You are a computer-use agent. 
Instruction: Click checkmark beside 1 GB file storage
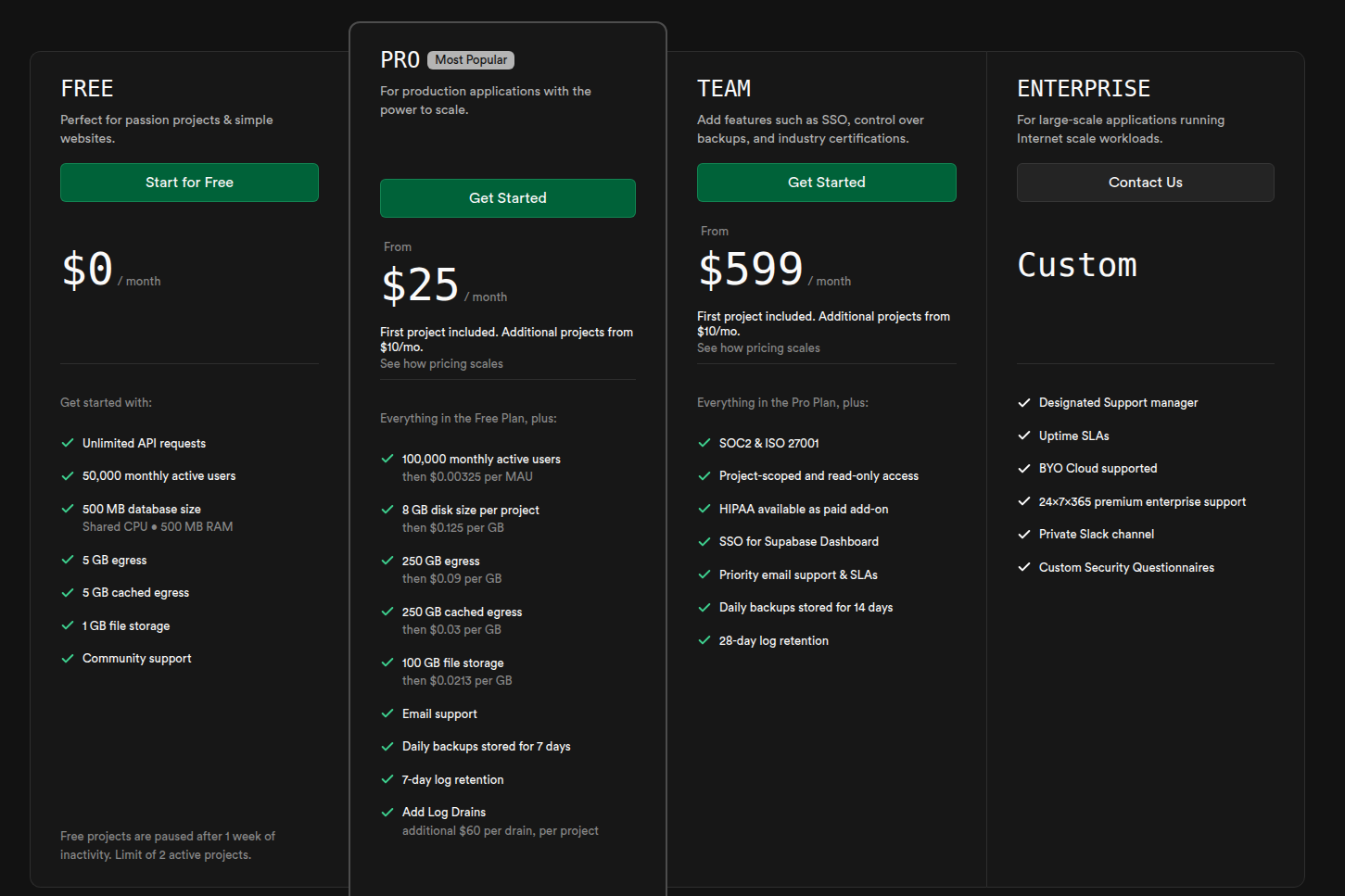click(x=68, y=625)
